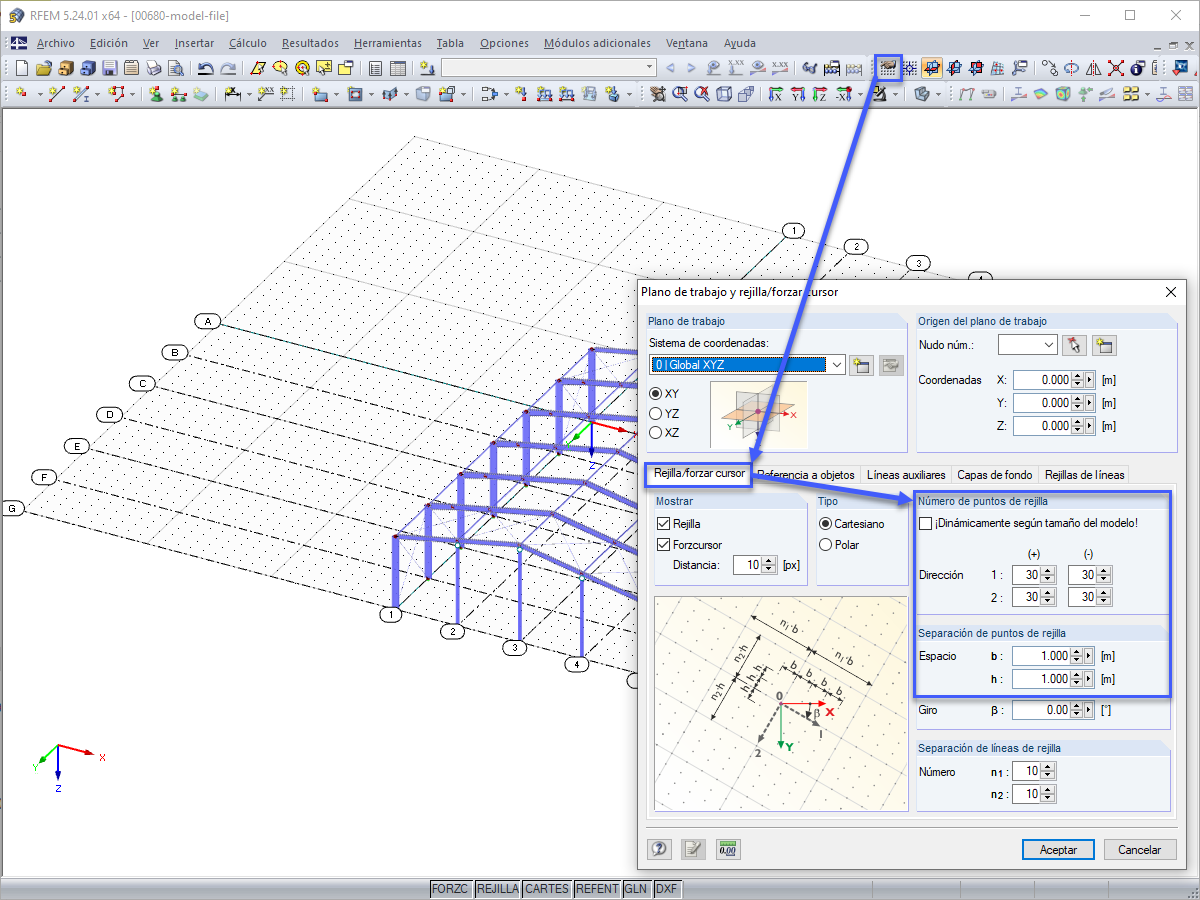This screenshot has width=1200, height=900.
Task: Uncheck the Rejilla checkbox
Action: (664, 524)
